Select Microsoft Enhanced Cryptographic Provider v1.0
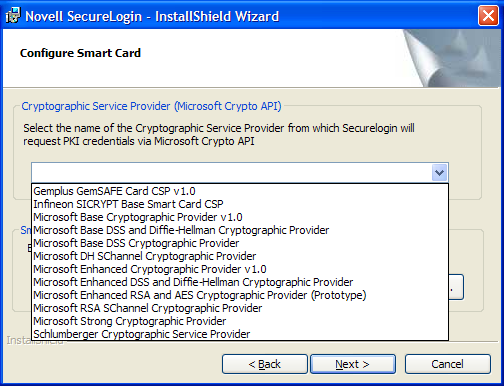Screen dimensions: 504x386 (240, 269)
